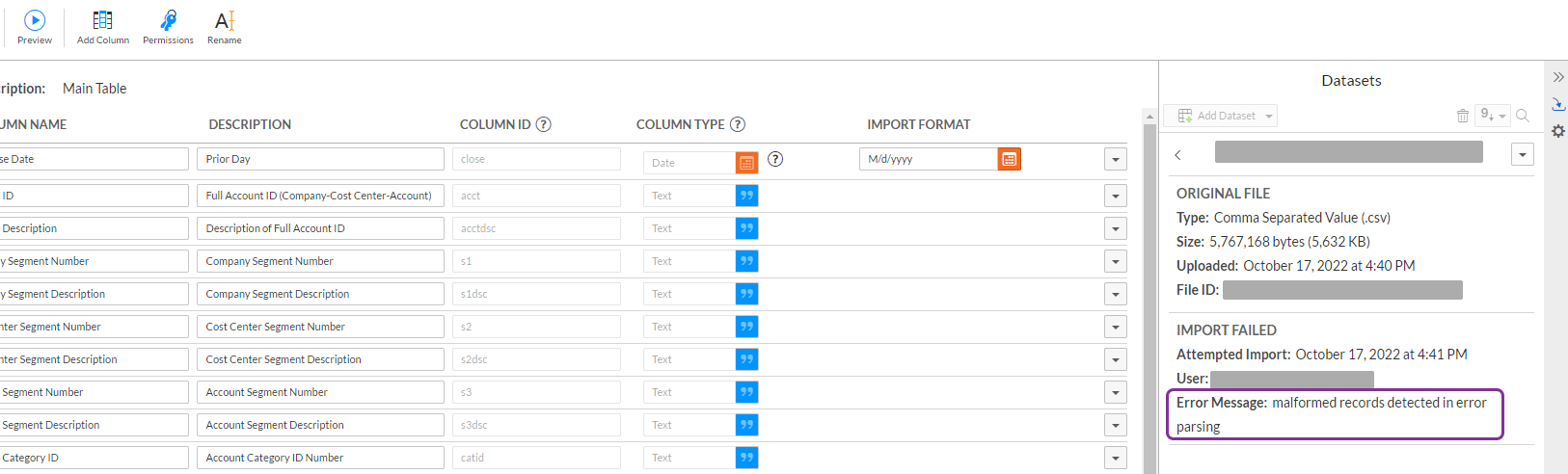Screen dimensions: 1568x474
Task: Click the table vertical scrollbar up arrow
Action: pos(1149,117)
